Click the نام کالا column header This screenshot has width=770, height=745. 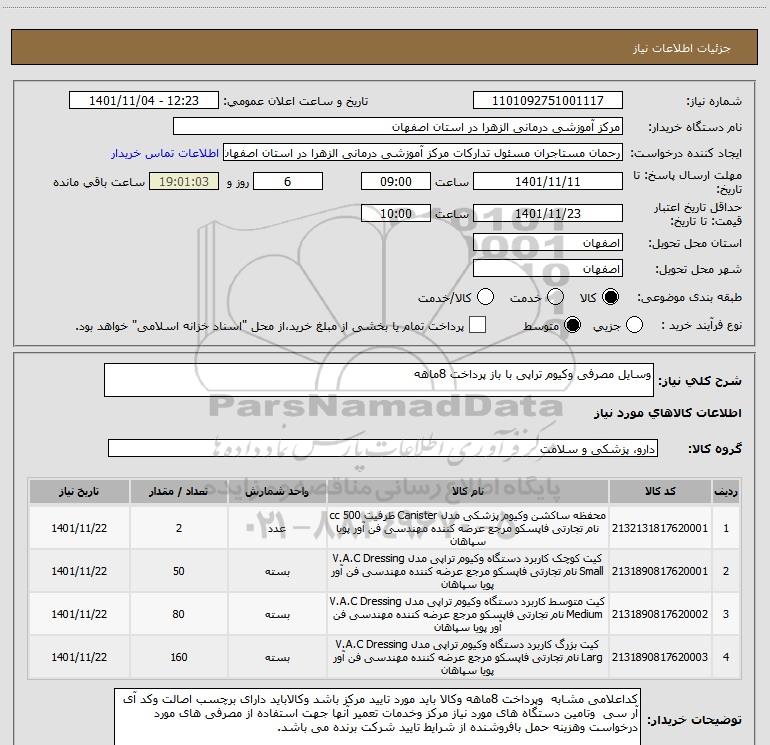[x=468, y=491]
